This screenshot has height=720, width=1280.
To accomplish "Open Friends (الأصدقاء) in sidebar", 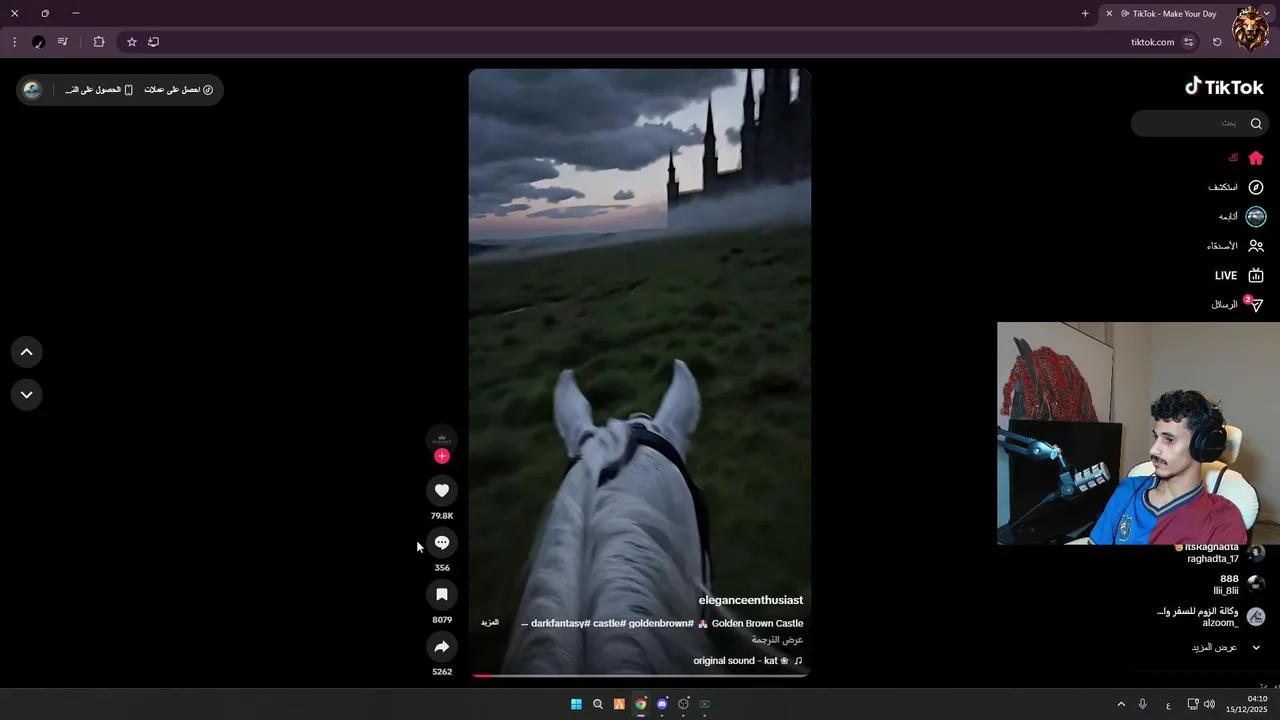I will (1235, 246).
